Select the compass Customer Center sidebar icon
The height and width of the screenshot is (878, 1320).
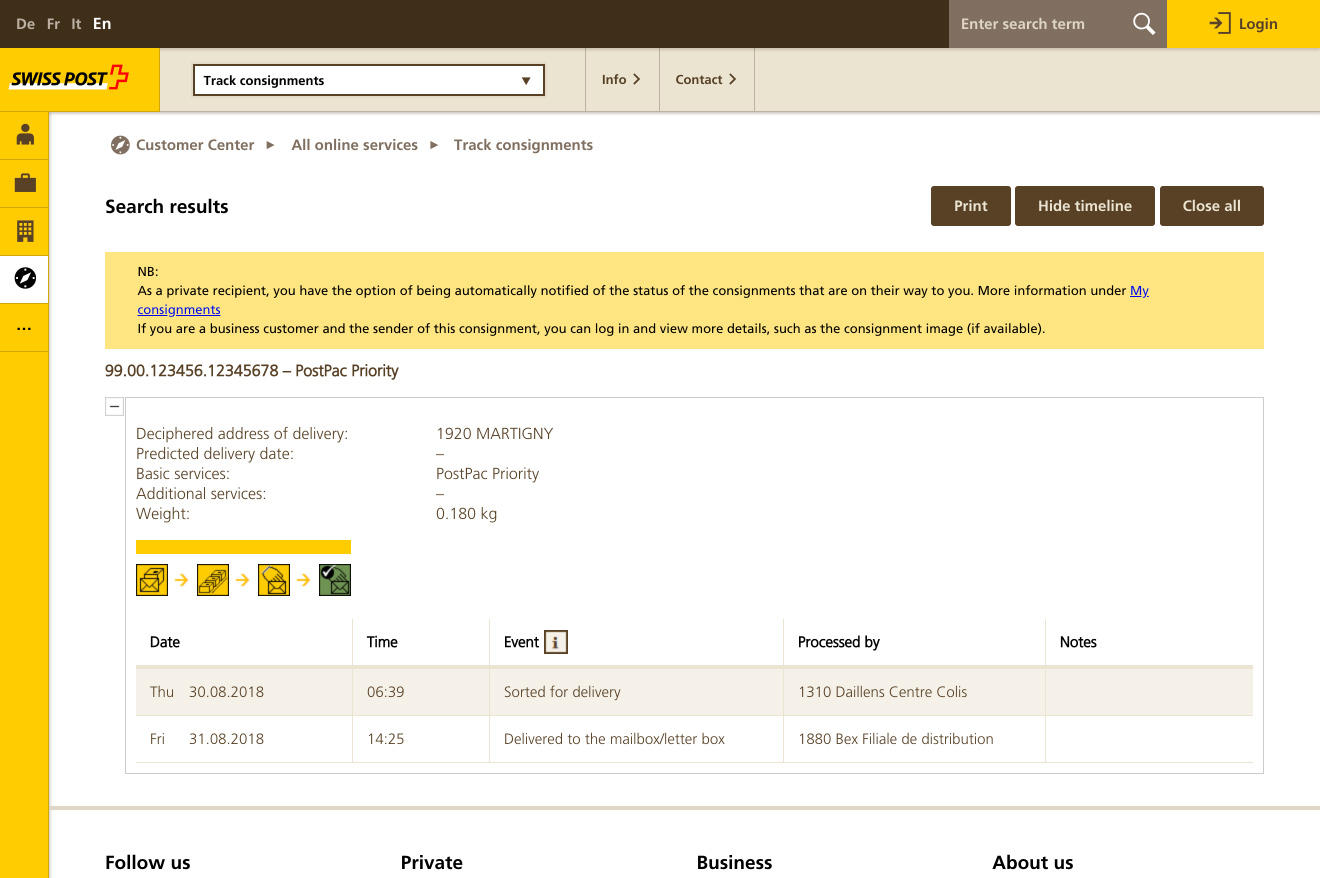tap(25, 279)
